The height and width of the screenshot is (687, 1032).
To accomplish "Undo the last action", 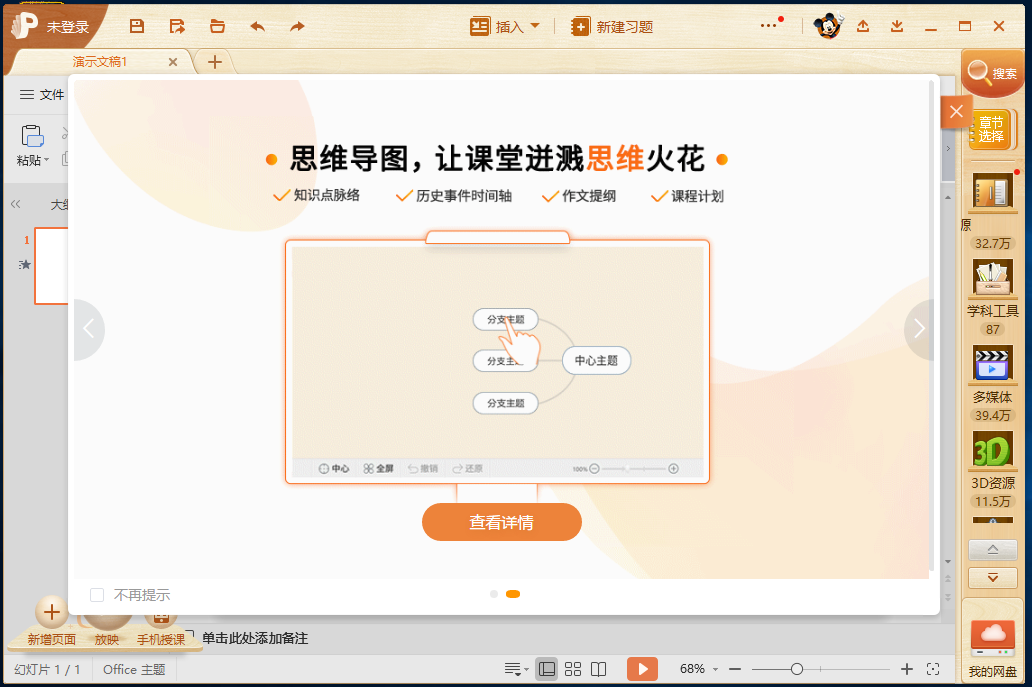I will click(x=257, y=26).
